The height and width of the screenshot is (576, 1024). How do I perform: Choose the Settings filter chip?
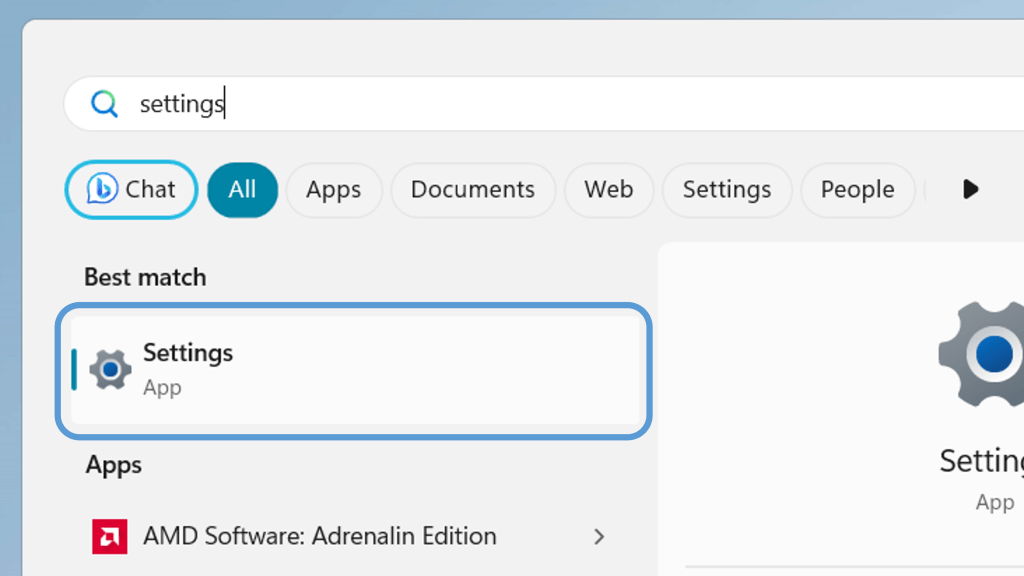(x=726, y=190)
